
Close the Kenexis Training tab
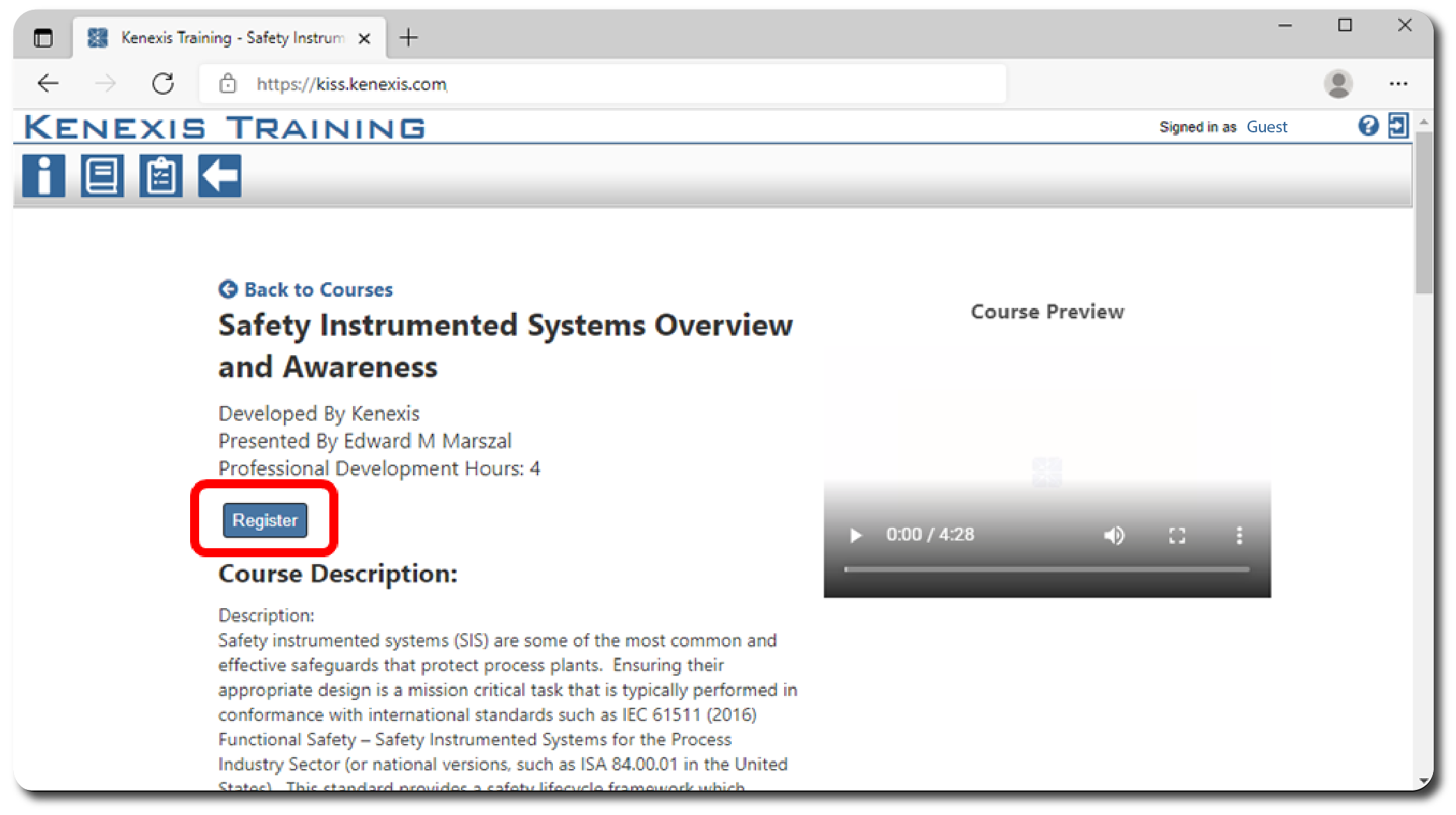point(364,38)
